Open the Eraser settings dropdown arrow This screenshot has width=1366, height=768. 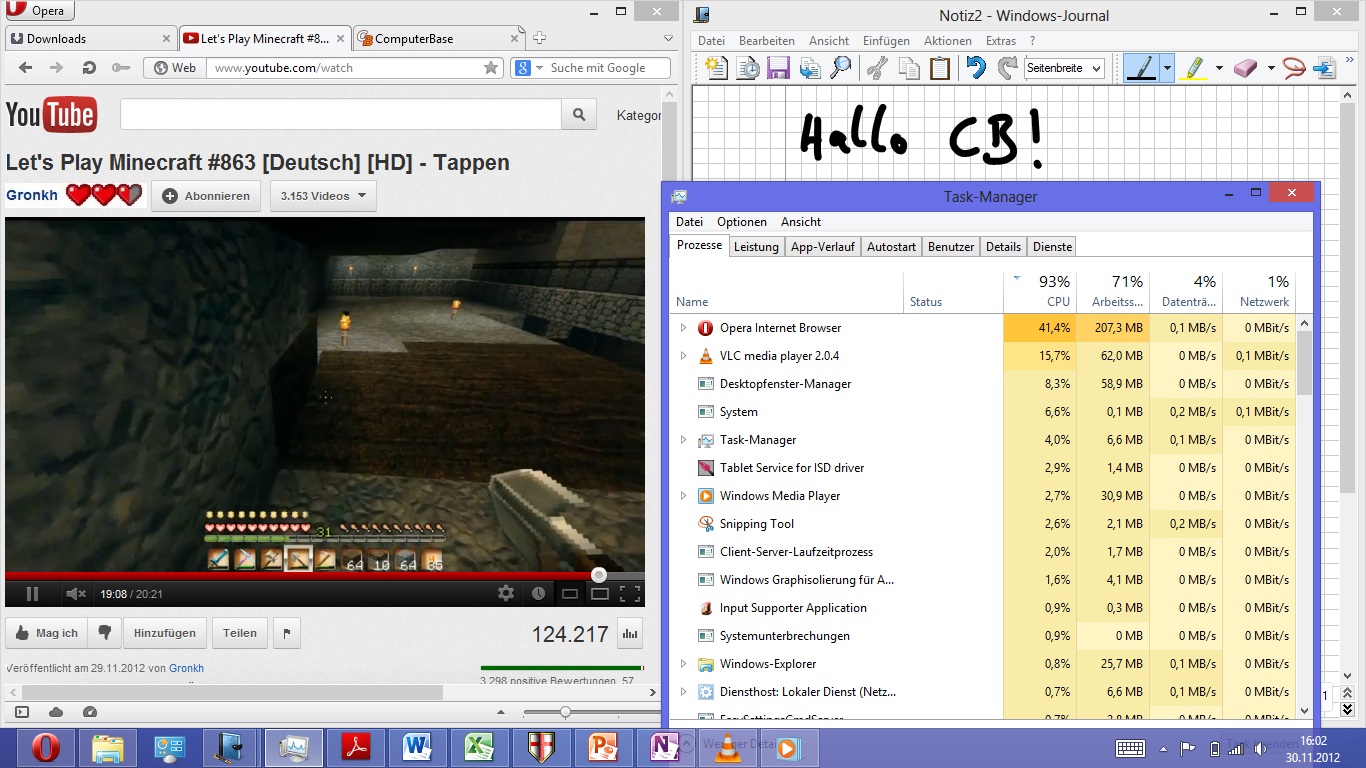(1270, 68)
